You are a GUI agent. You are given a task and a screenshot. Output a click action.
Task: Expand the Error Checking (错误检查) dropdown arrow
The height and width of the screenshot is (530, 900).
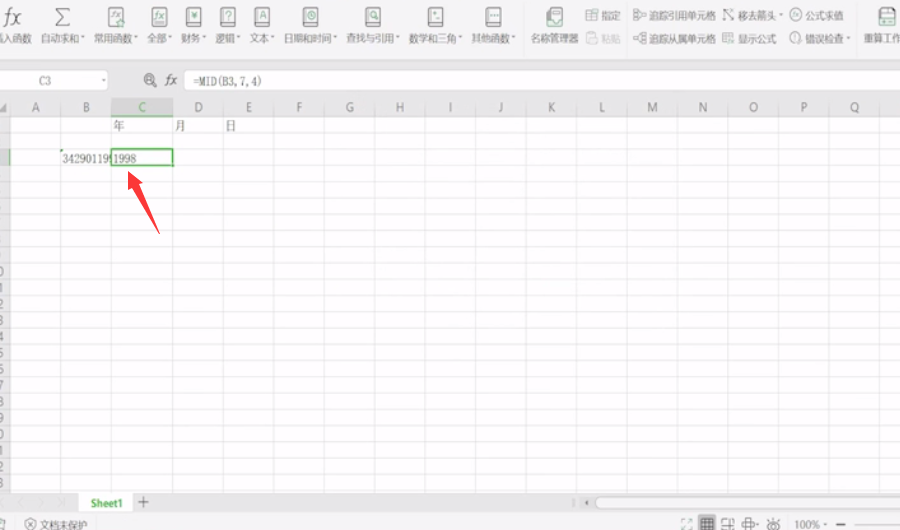(x=848, y=38)
